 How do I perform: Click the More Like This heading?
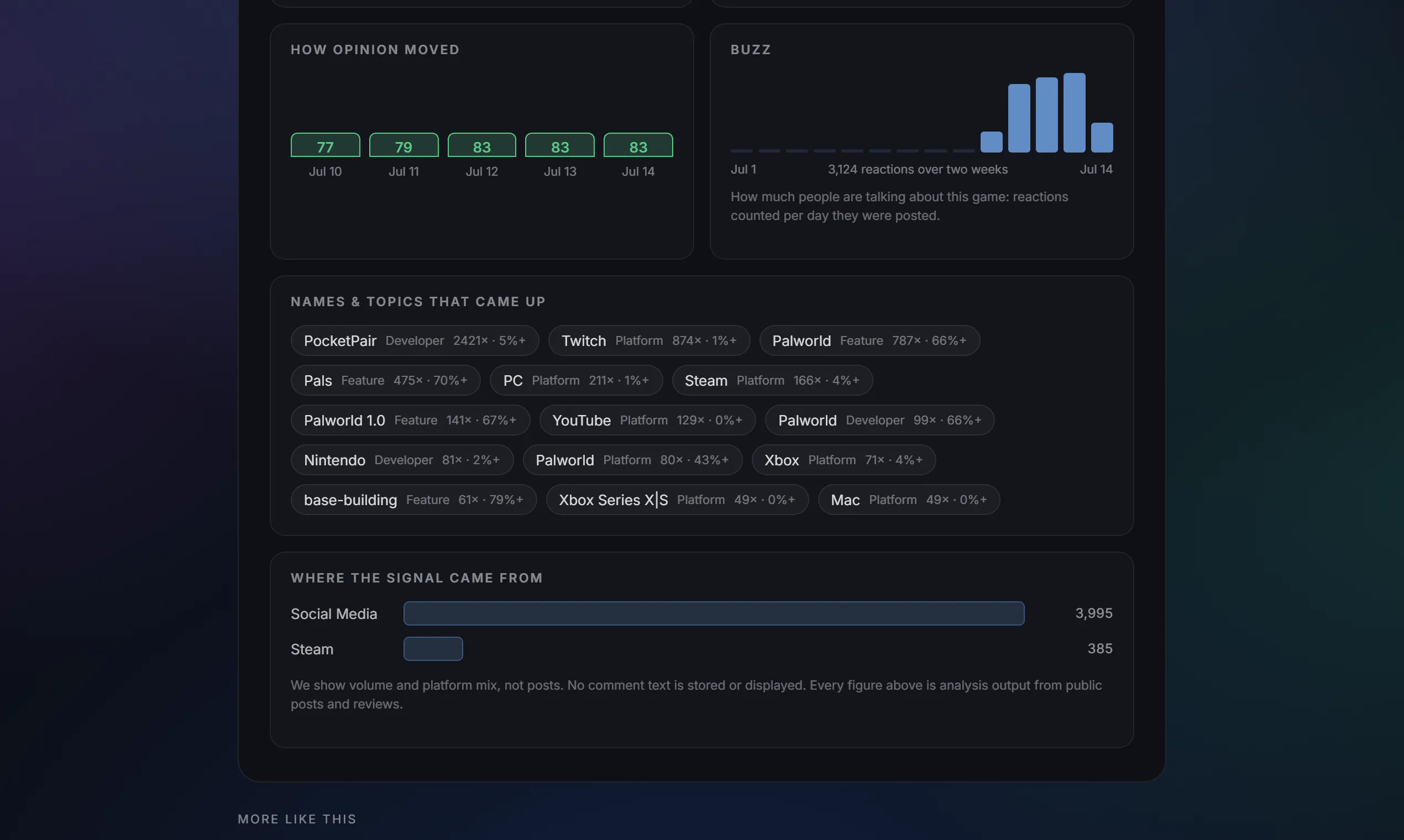[x=297, y=818]
